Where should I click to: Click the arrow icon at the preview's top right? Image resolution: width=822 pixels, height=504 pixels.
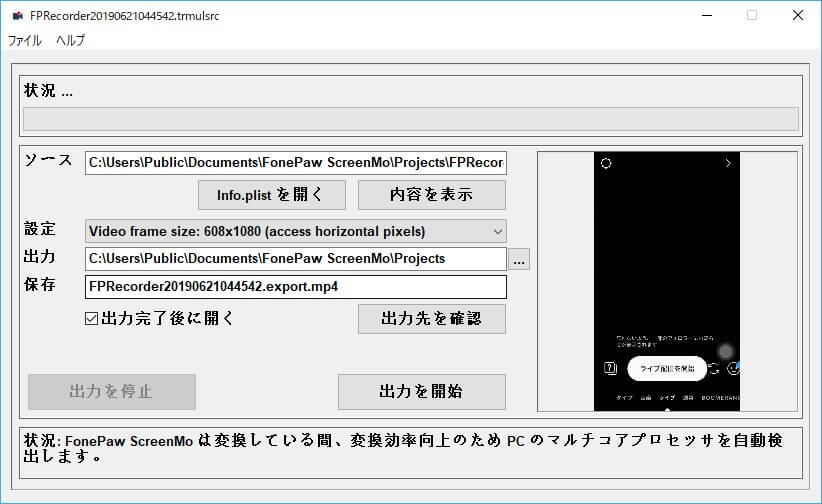click(x=728, y=163)
